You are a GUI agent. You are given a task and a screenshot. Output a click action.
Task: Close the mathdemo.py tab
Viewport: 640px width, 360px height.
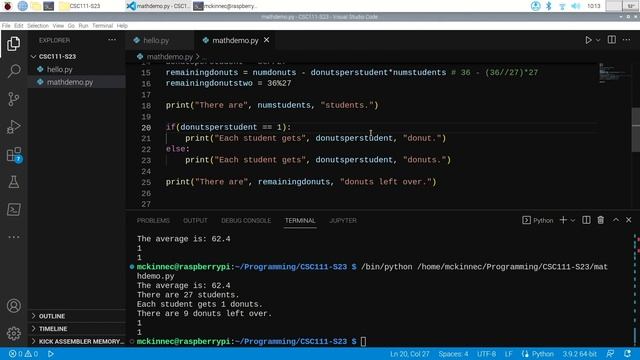267,40
